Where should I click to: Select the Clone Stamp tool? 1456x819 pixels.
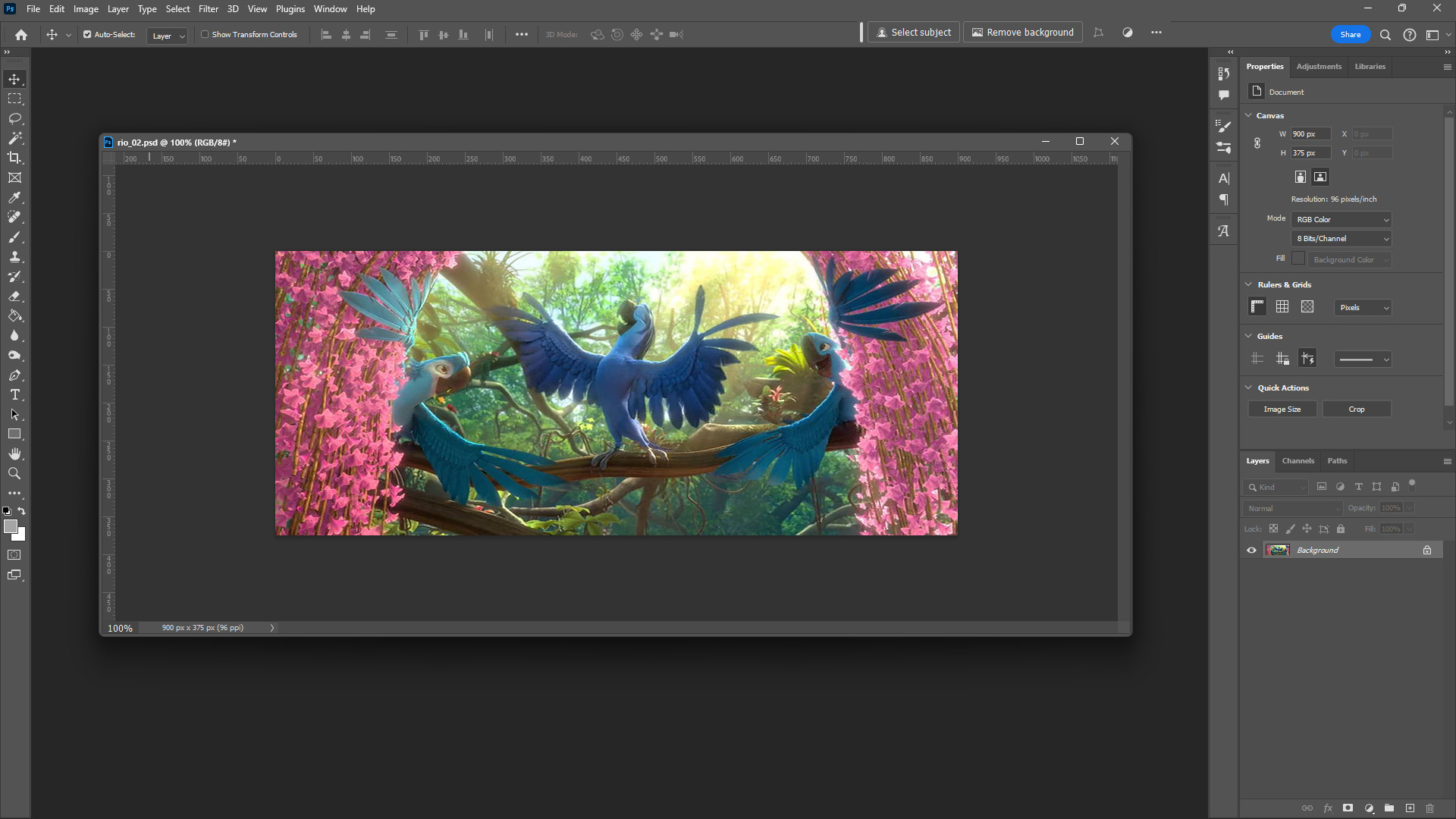14,257
